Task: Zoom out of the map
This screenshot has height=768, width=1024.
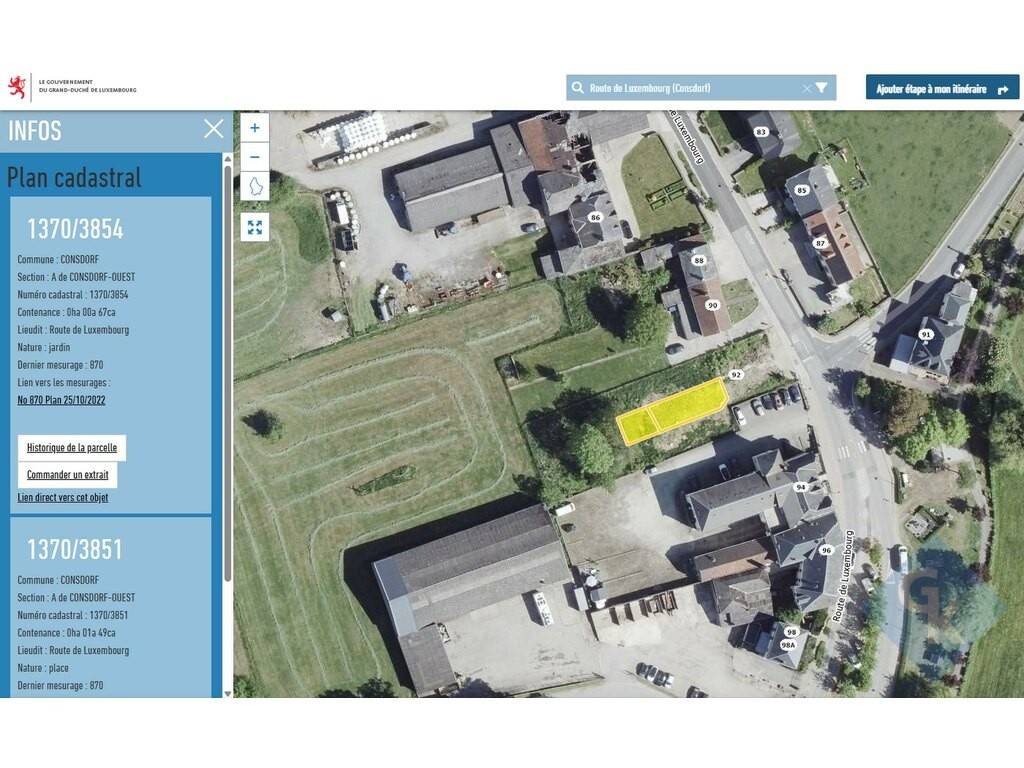Action: point(254,157)
